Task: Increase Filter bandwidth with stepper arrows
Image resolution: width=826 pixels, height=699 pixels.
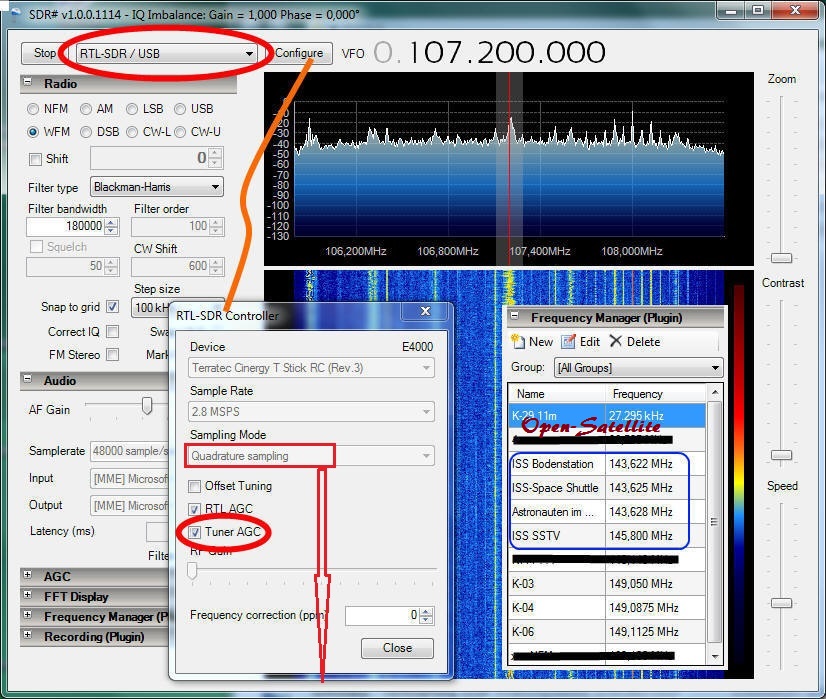Action: 111,222
